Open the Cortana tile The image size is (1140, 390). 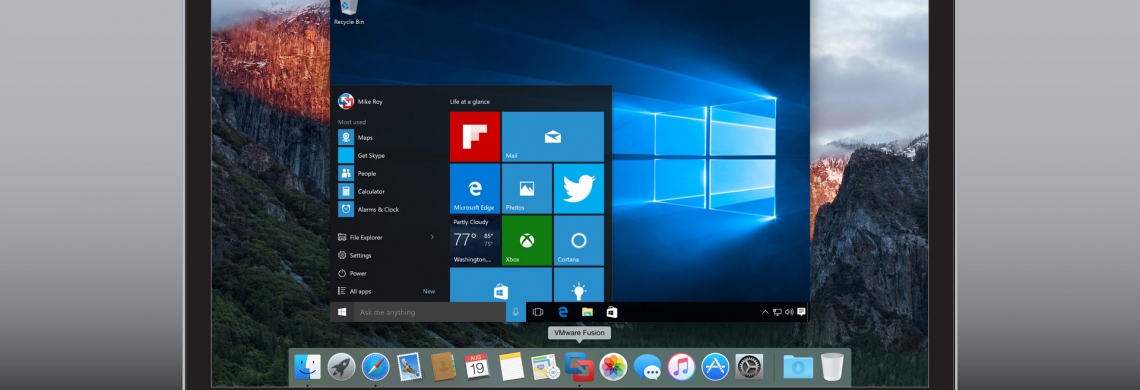click(x=579, y=241)
